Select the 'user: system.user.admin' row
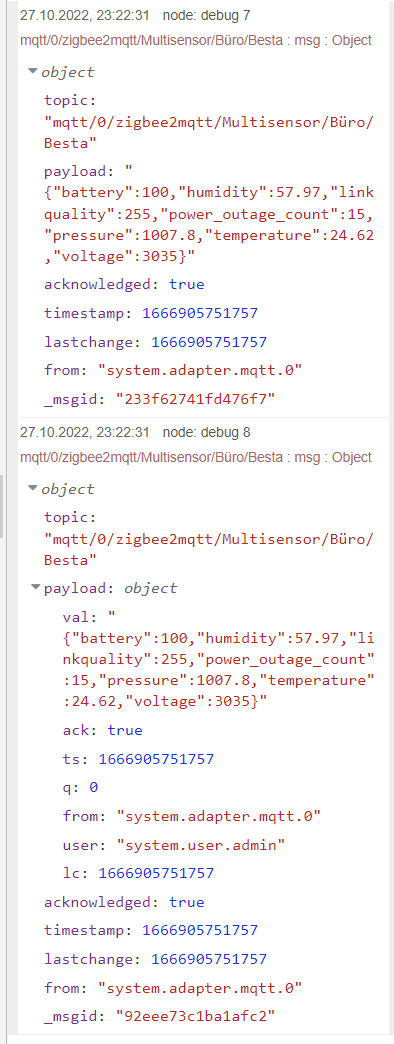Viewport: 394px width, 1044px height. pos(174,845)
